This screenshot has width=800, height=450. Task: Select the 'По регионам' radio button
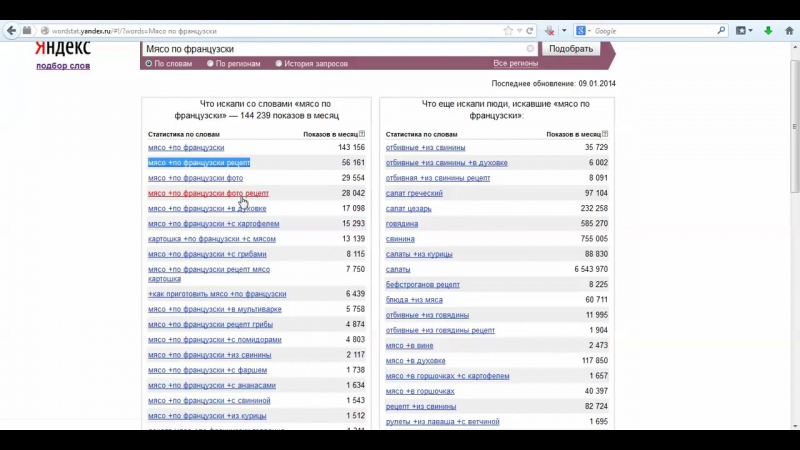[210, 63]
